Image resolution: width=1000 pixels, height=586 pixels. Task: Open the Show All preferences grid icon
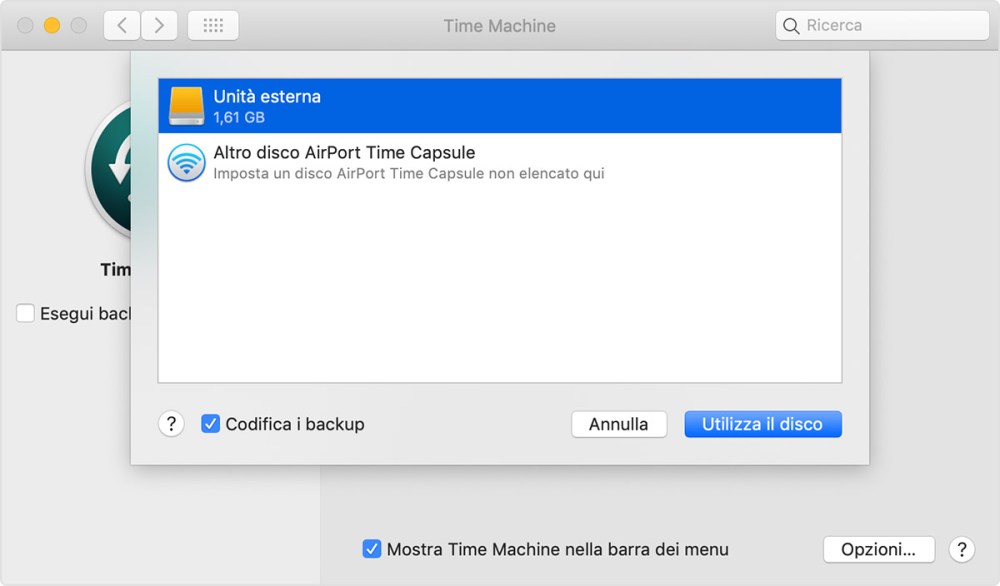pyautogui.click(x=213, y=25)
